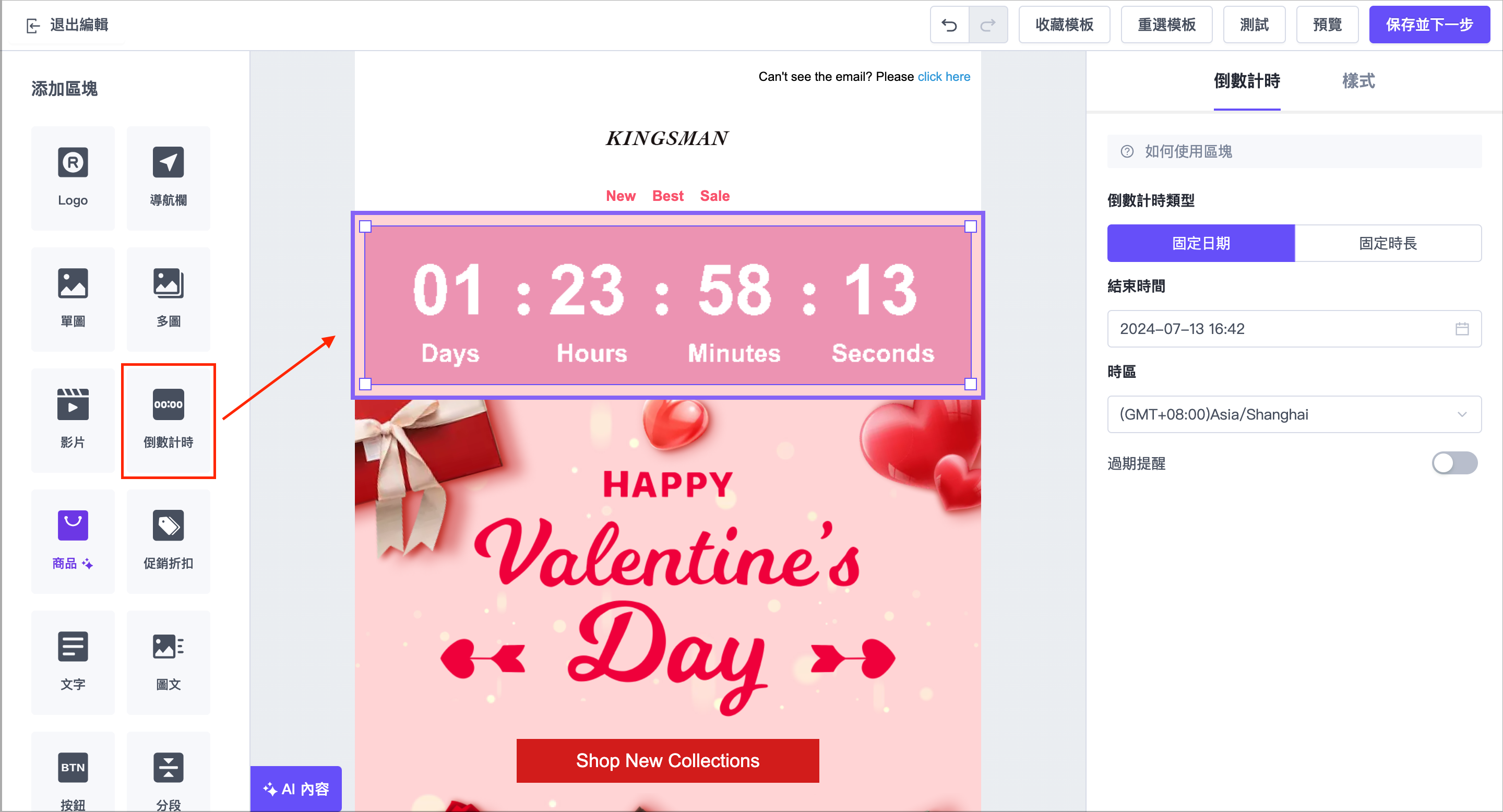The width and height of the screenshot is (1503, 812).
Task: Open the timezone dropdown Asia/Shanghai
Action: pos(1294,414)
